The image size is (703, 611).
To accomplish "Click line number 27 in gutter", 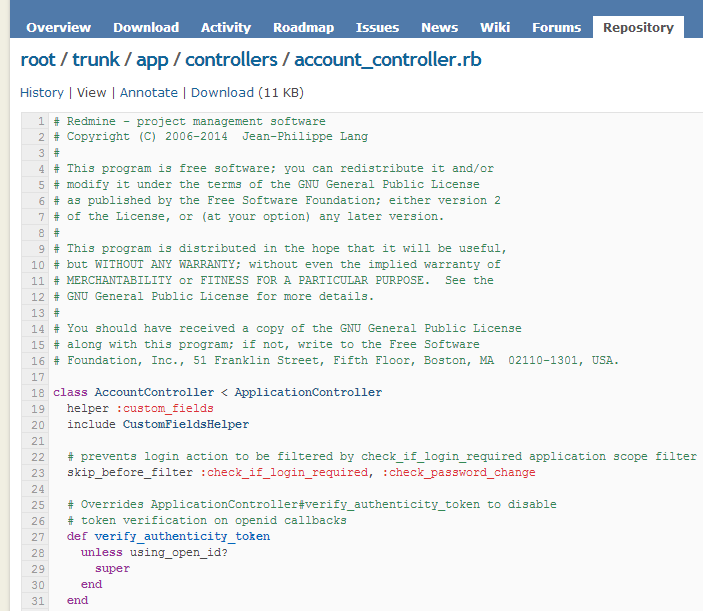I will tap(38, 537).
